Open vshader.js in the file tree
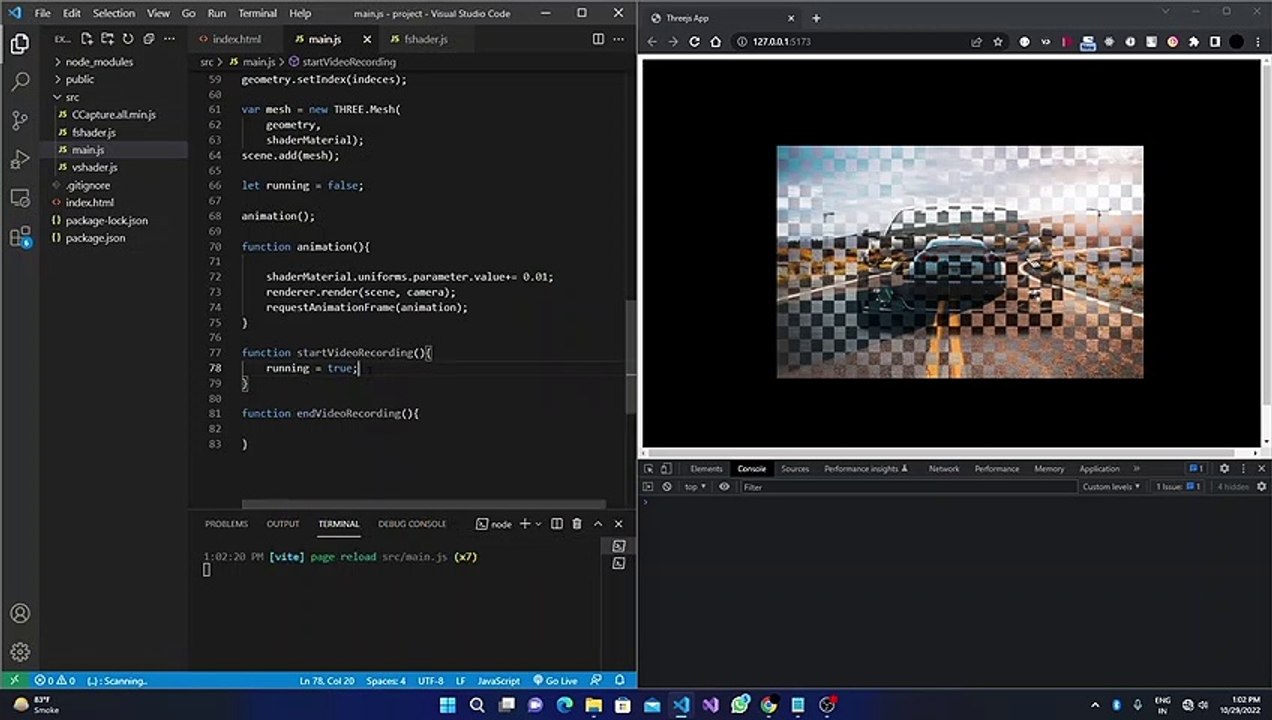The width and height of the screenshot is (1272, 720). 94,167
